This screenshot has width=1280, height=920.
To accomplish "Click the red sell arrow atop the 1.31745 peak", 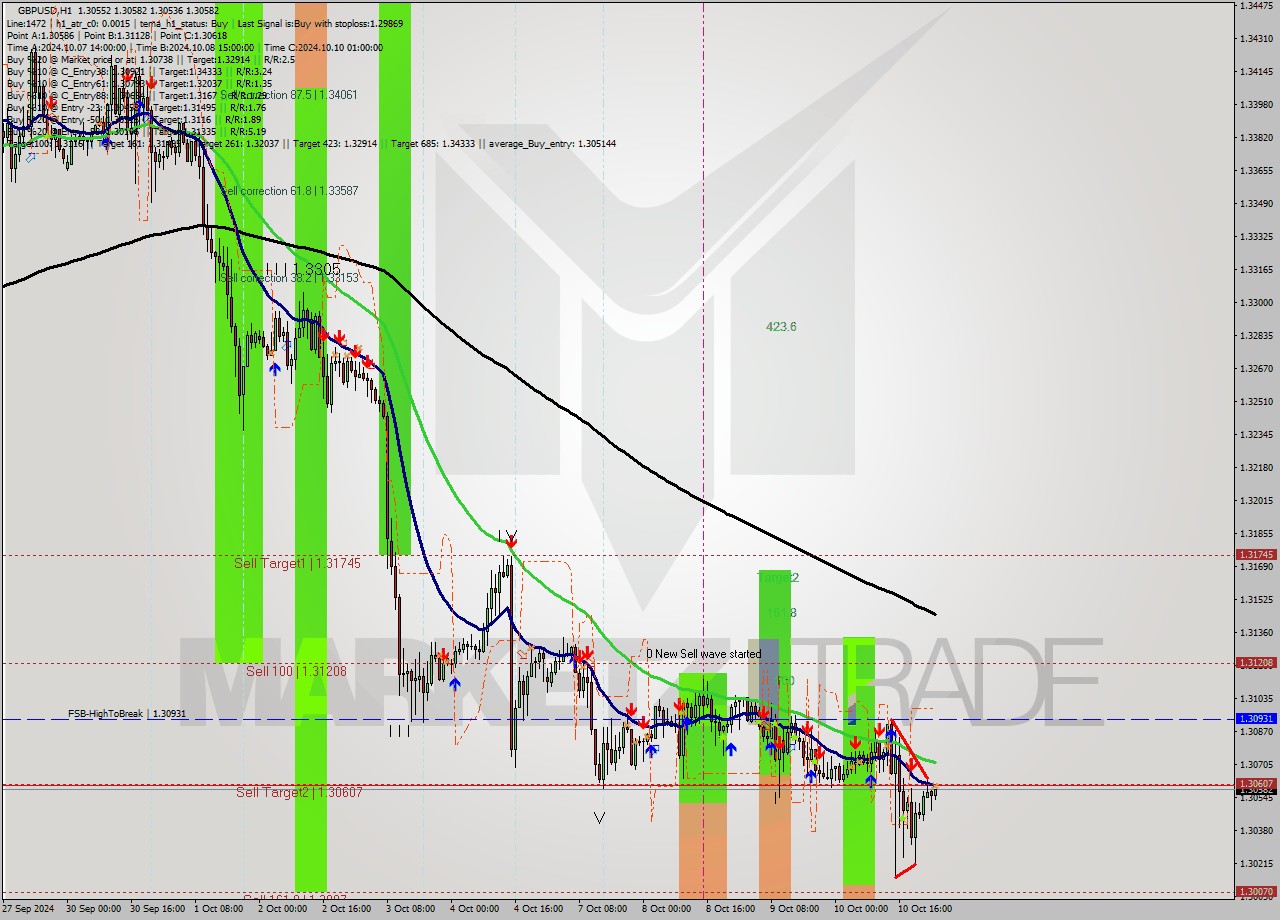I will 511,541.
